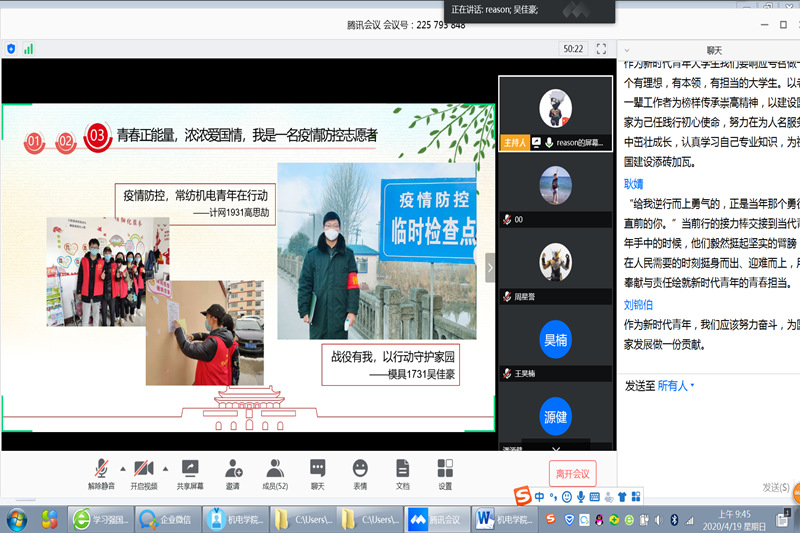Open the 邀请 invite icon
Viewport: 800px width, 533px height.
pyautogui.click(x=233, y=474)
